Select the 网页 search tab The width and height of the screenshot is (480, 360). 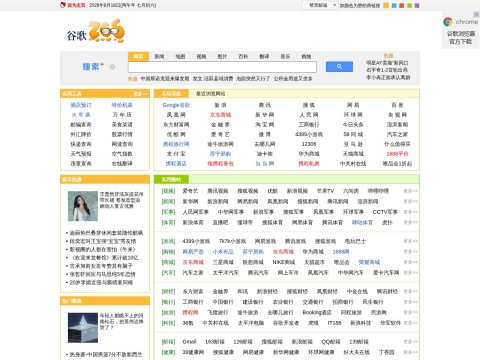138,56
